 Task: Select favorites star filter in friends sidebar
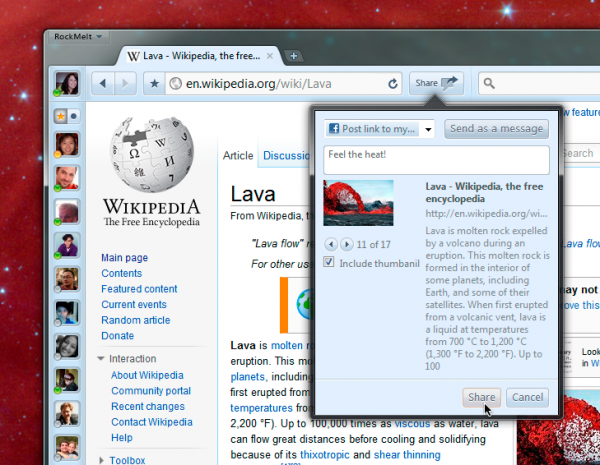61,116
